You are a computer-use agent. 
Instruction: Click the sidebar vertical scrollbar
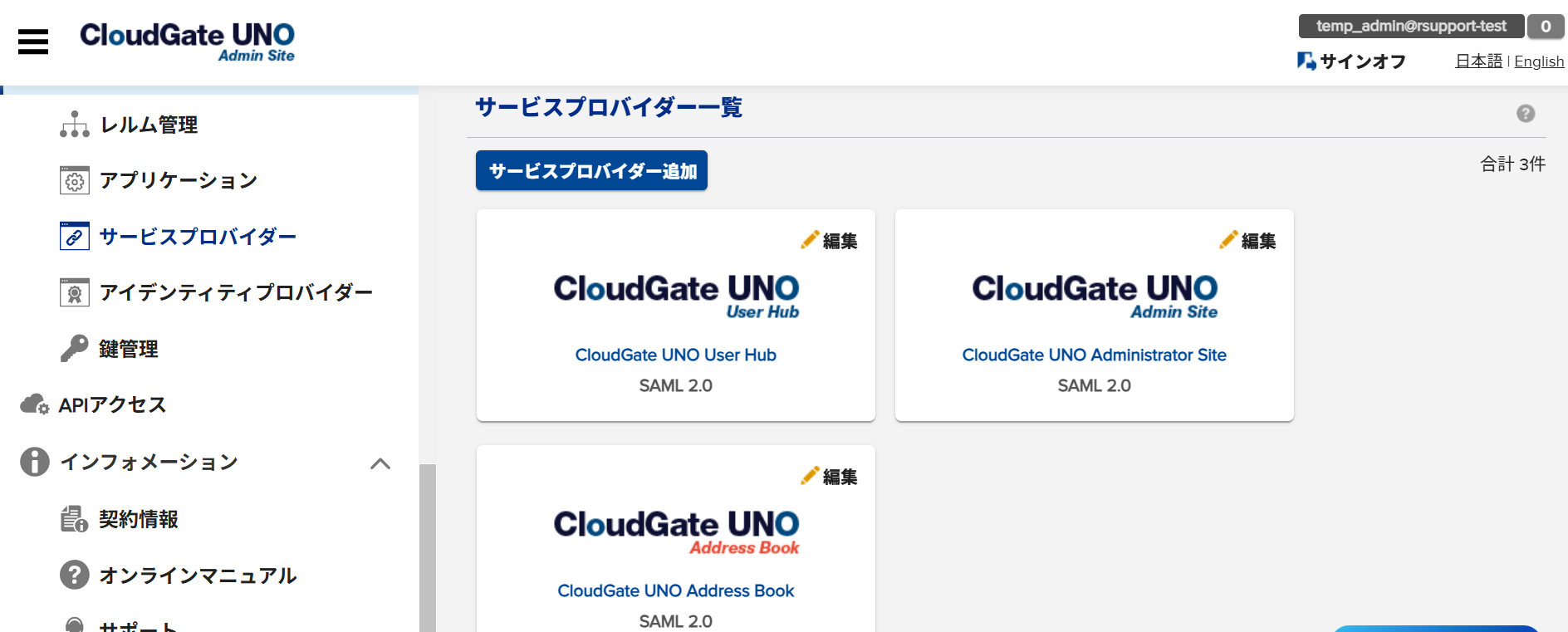click(x=428, y=548)
